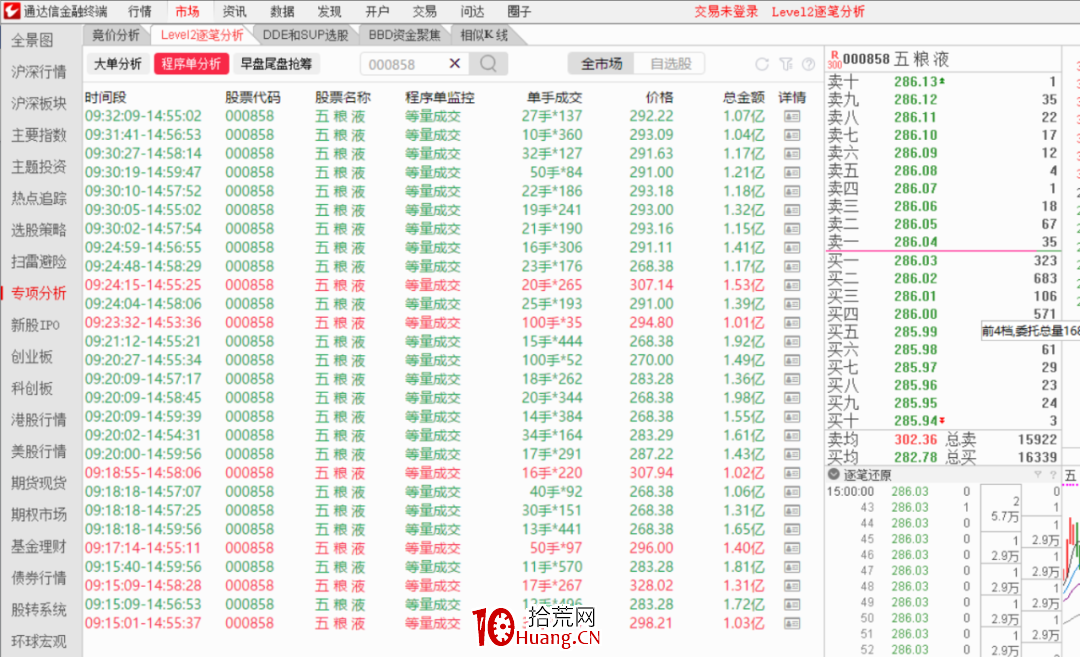This screenshot has height=657, width=1080.
Task: Open the 交易 menu
Action: 424,11
